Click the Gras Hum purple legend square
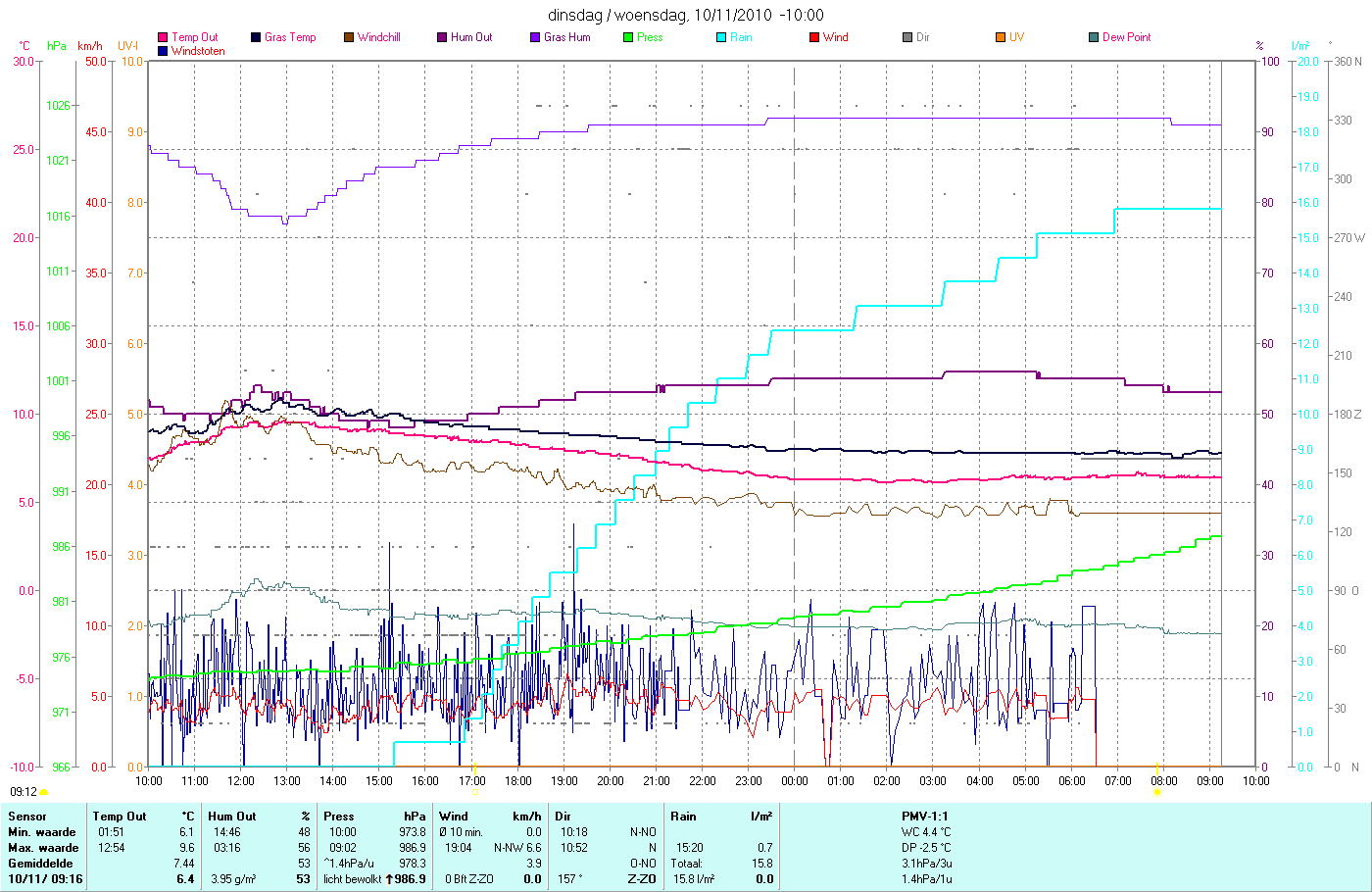Image resolution: width=1372 pixels, height=892 pixels. click(535, 37)
